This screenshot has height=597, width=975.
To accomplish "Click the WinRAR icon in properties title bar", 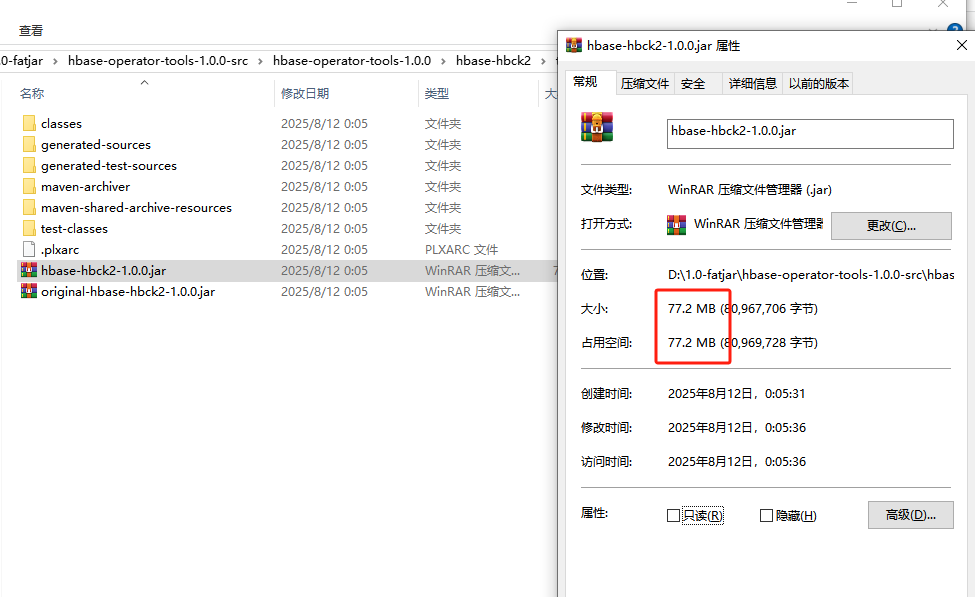I will pyautogui.click(x=573, y=45).
